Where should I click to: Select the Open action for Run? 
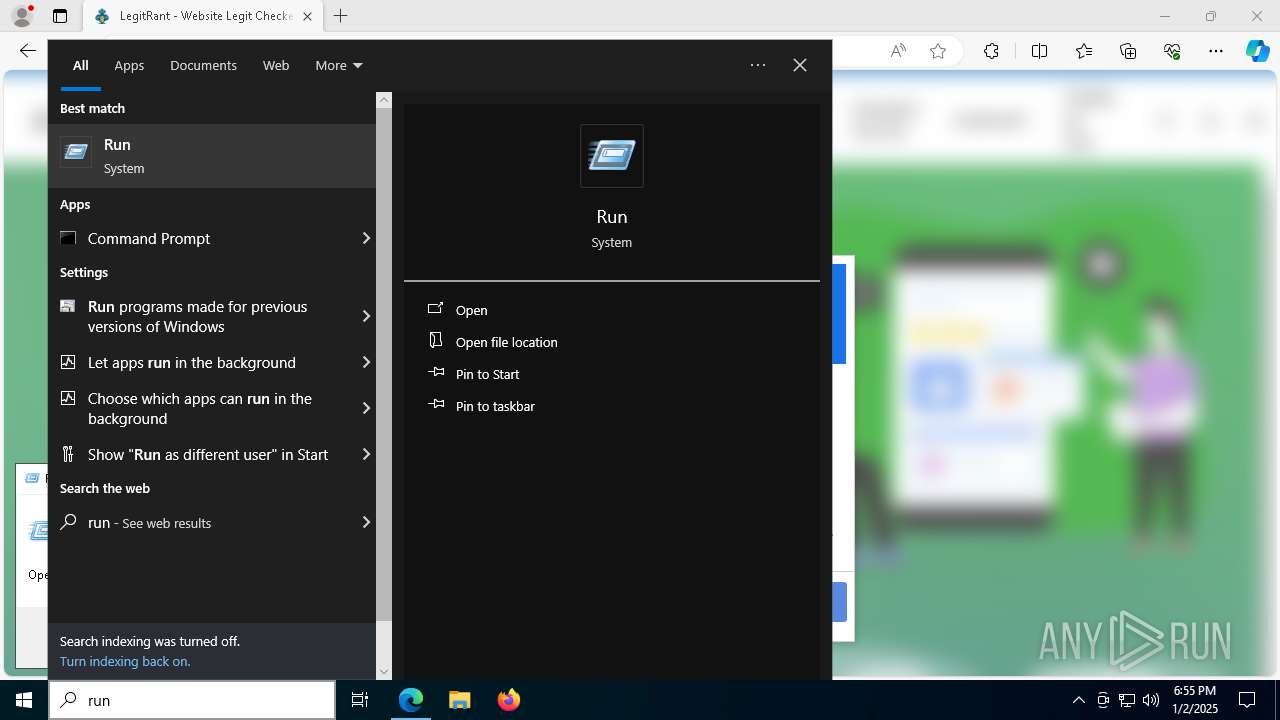pyautogui.click(x=471, y=310)
